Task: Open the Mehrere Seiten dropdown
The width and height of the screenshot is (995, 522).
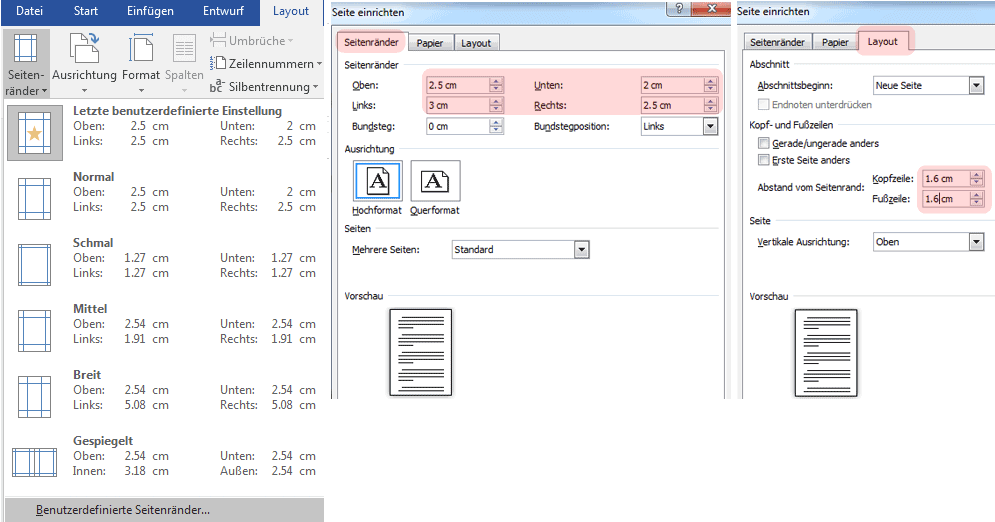Action: 581,249
